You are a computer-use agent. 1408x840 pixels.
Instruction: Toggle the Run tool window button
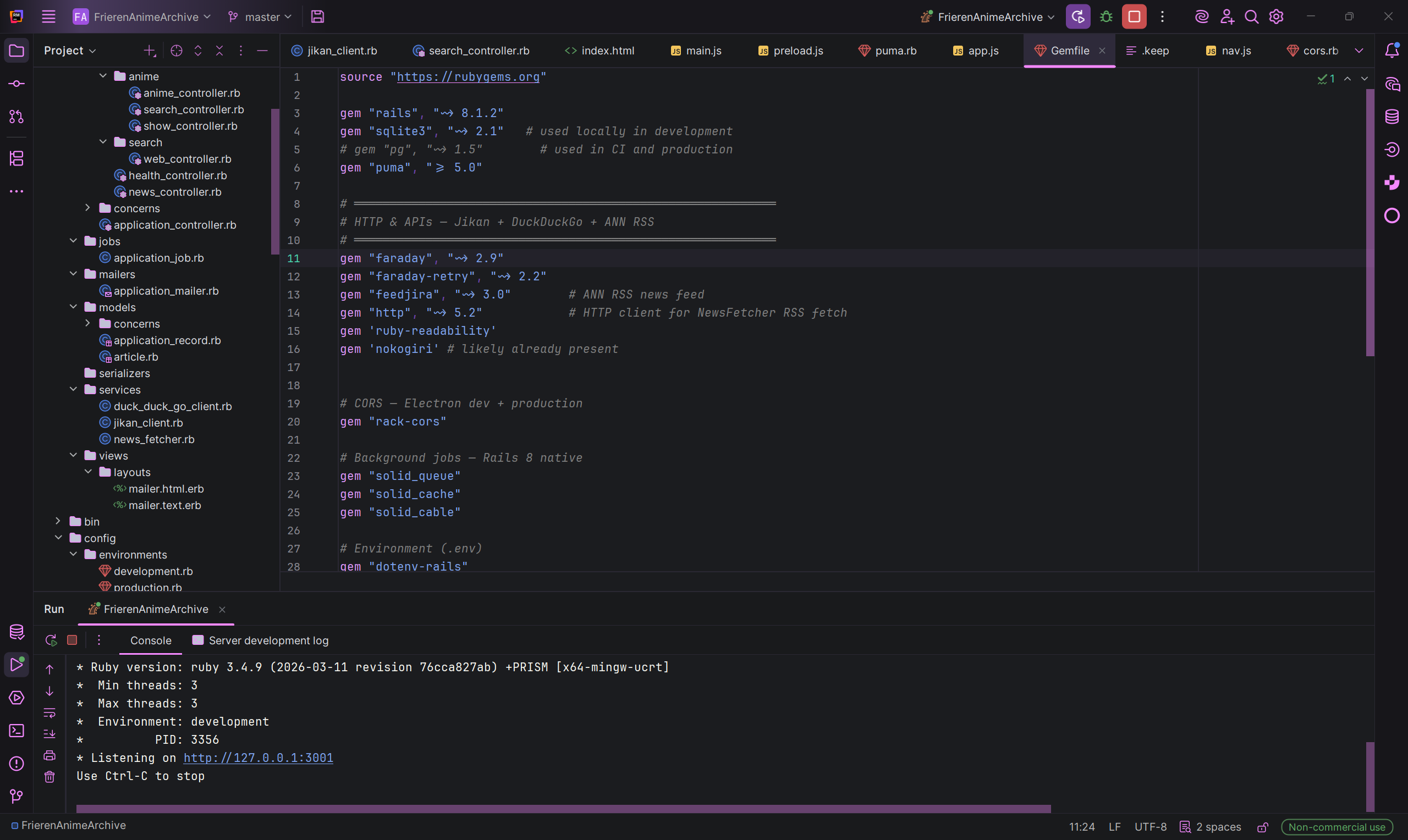[16, 665]
